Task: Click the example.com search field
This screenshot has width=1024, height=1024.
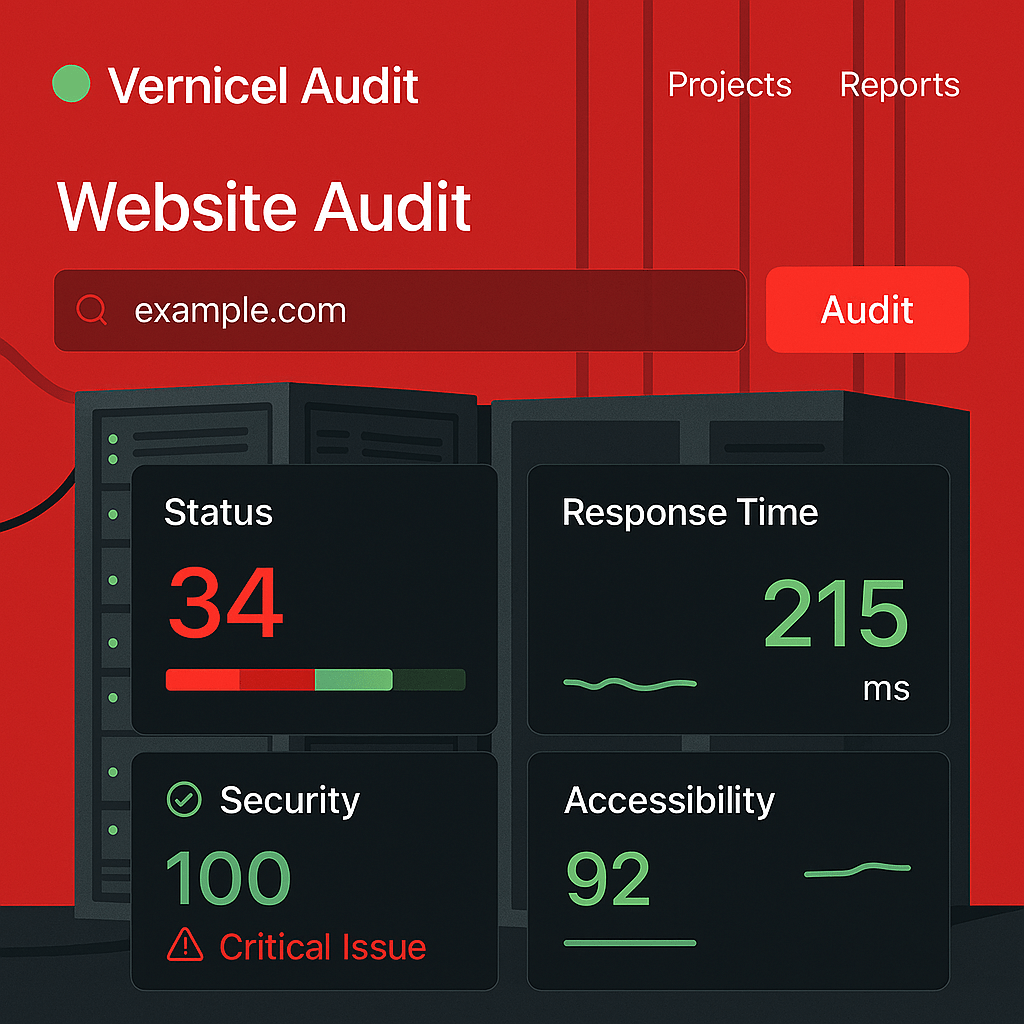Action: coord(400,310)
